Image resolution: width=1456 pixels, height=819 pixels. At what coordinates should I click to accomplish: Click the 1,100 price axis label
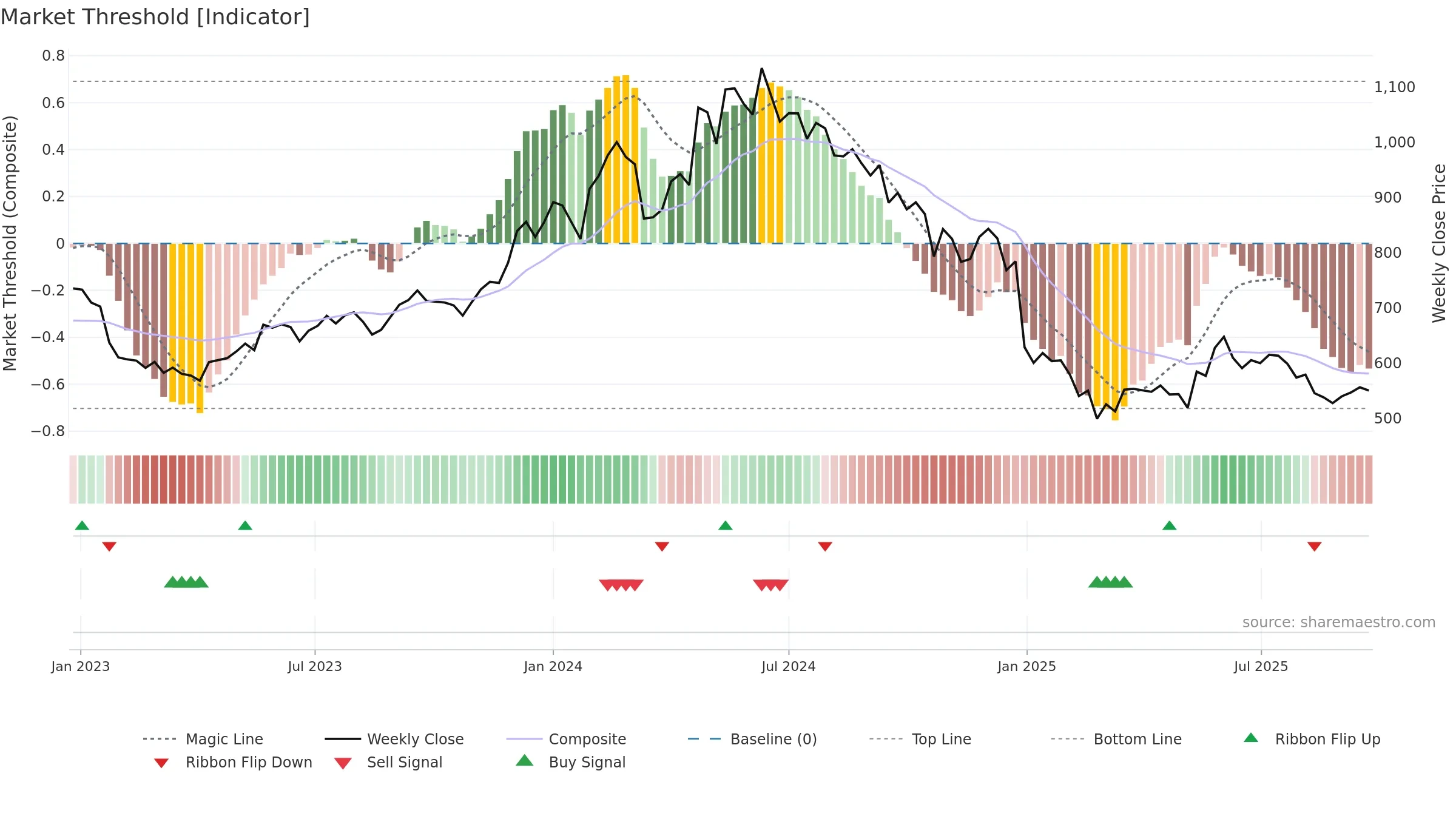(x=1395, y=87)
